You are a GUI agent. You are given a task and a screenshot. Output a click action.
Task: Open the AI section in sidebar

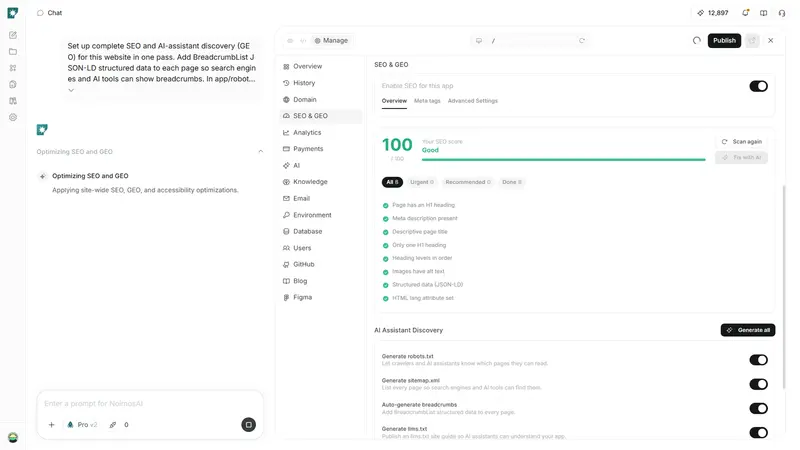tap(320, 165)
